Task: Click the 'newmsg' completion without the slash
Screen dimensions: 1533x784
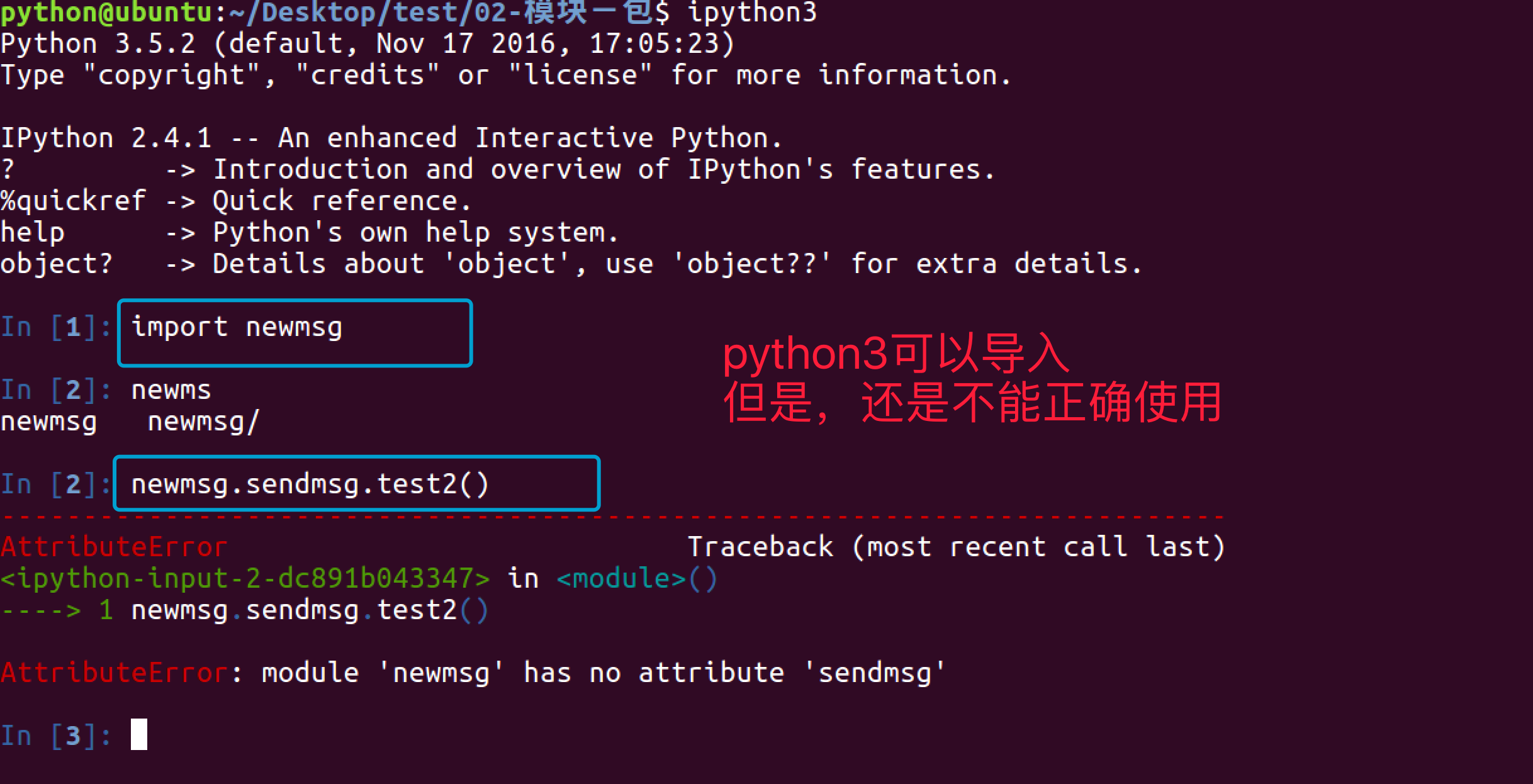Action: [x=48, y=422]
